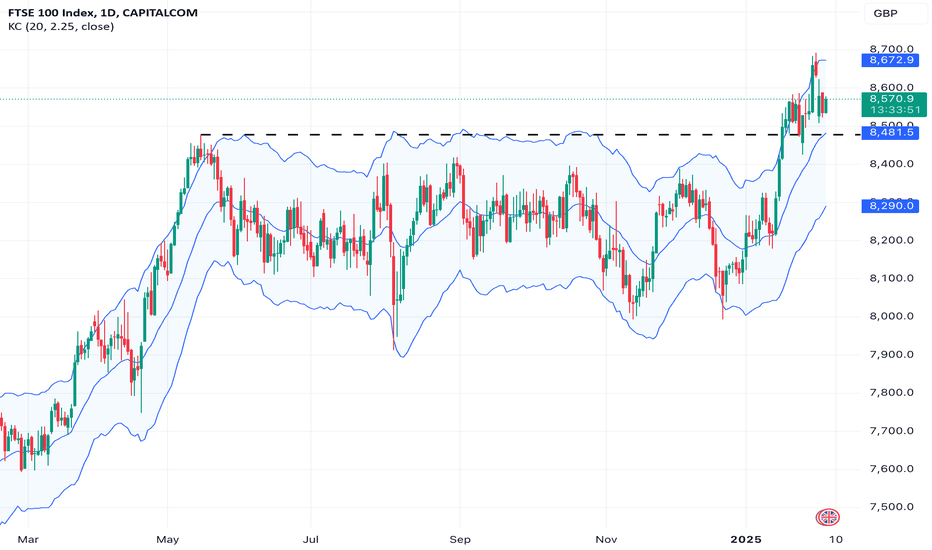
Task: Click the 8,000.0 price axis label
Action: click(x=891, y=316)
